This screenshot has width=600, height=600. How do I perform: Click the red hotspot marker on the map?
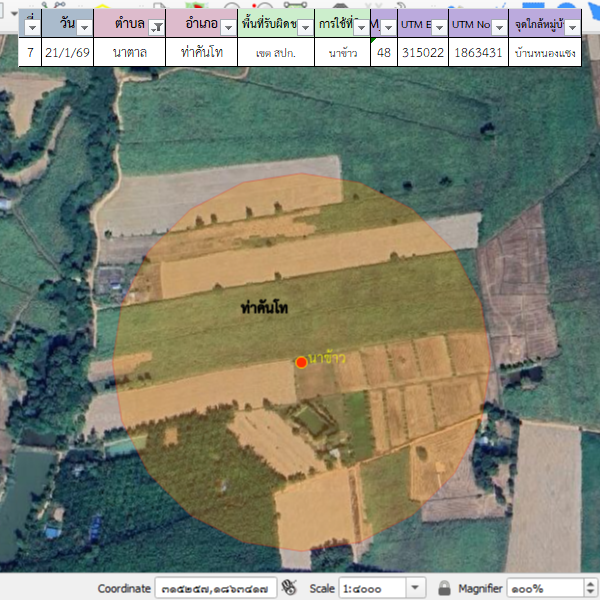tap(301, 362)
